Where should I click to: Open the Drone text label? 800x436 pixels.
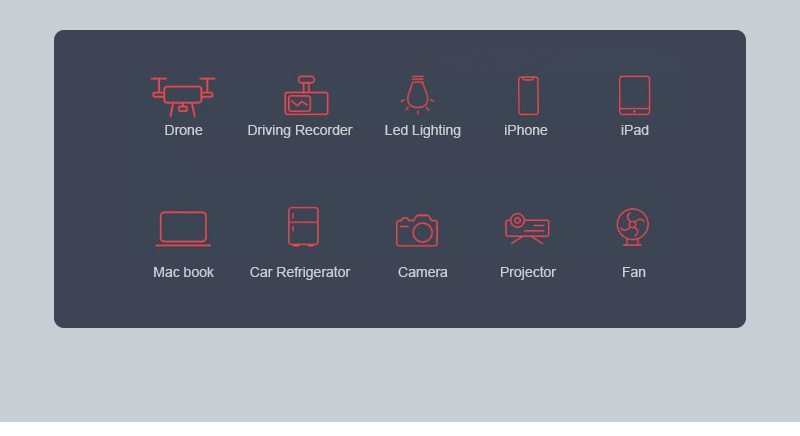[x=183, y=131]
